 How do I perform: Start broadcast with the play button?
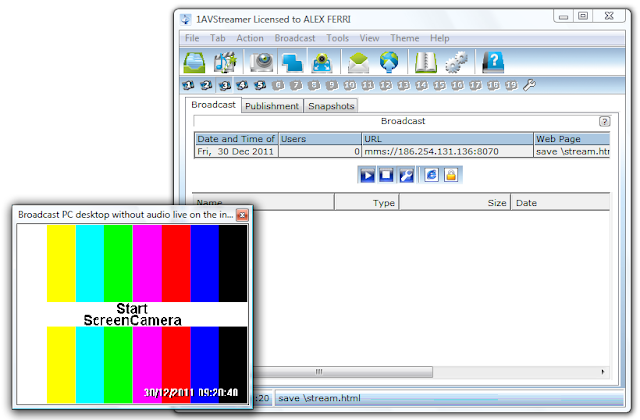367,175
